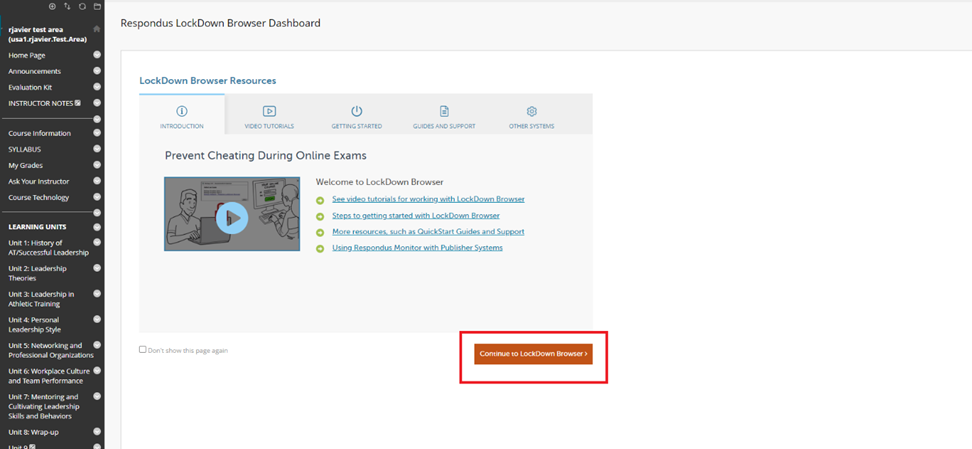
Task: Open the Video Tutorials play icon tab
Action: point(269,115)
